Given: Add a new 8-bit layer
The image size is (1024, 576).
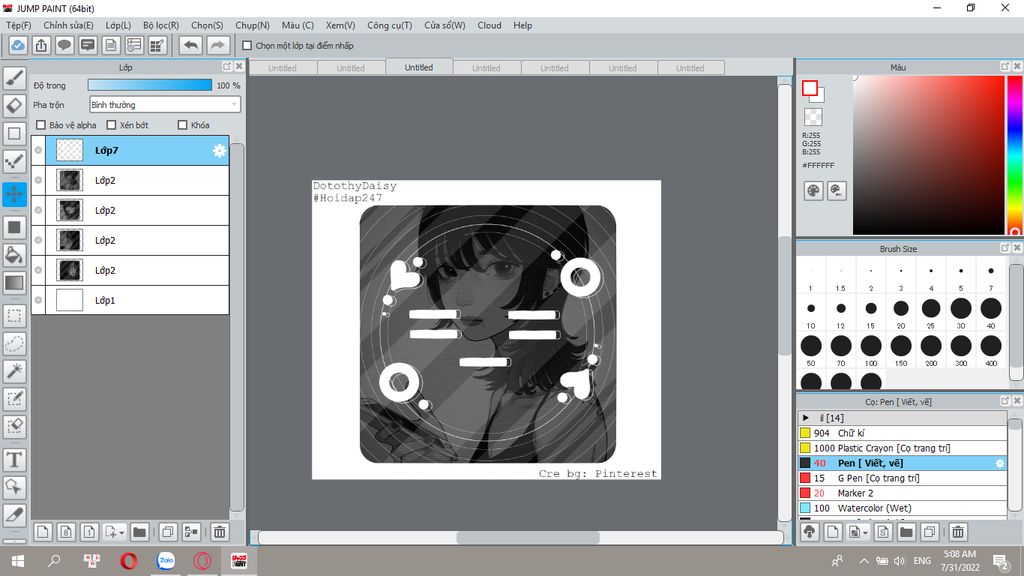Looking at the screenshot, I should point(66,532).
